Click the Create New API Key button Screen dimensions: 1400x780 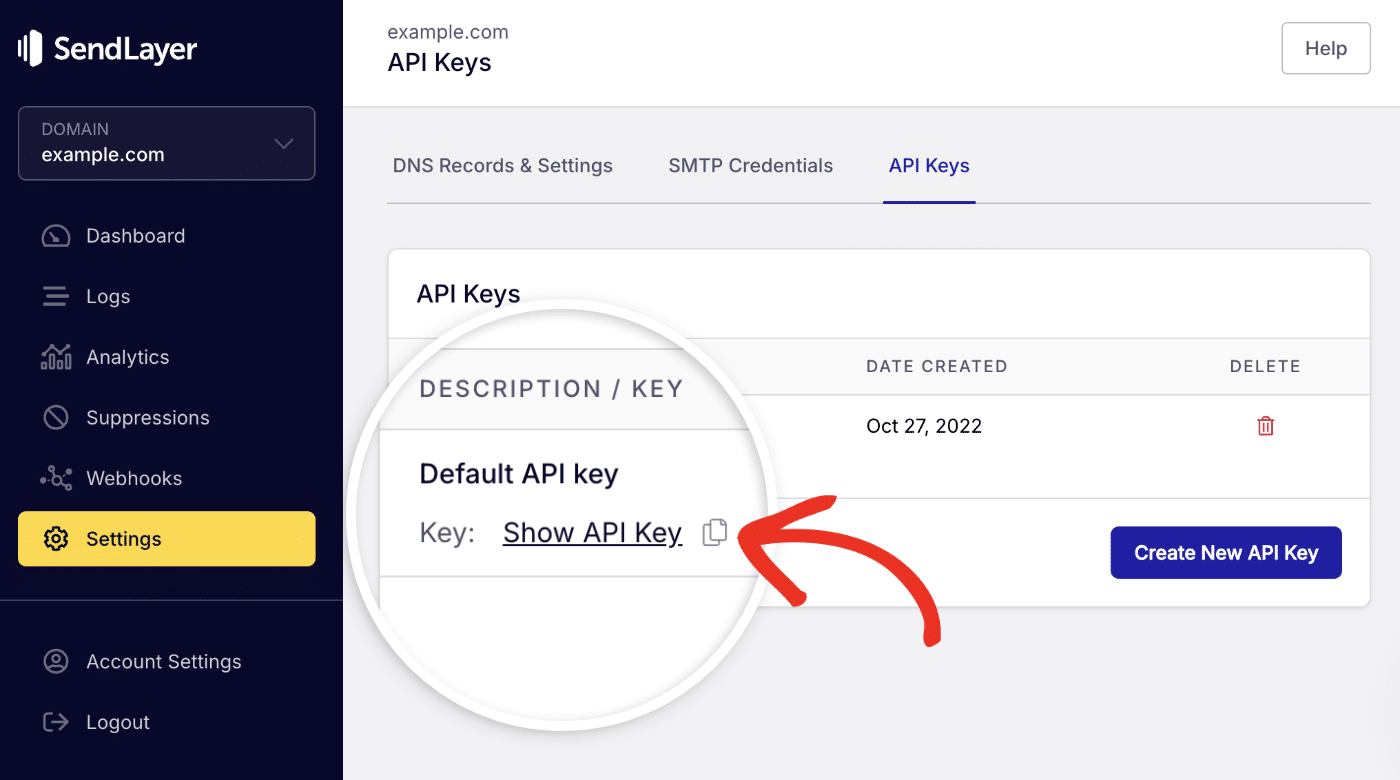tap(1225, 552)
